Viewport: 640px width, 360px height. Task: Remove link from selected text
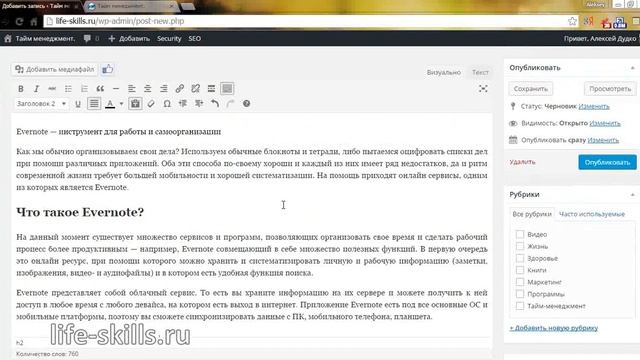click(196, 89)
